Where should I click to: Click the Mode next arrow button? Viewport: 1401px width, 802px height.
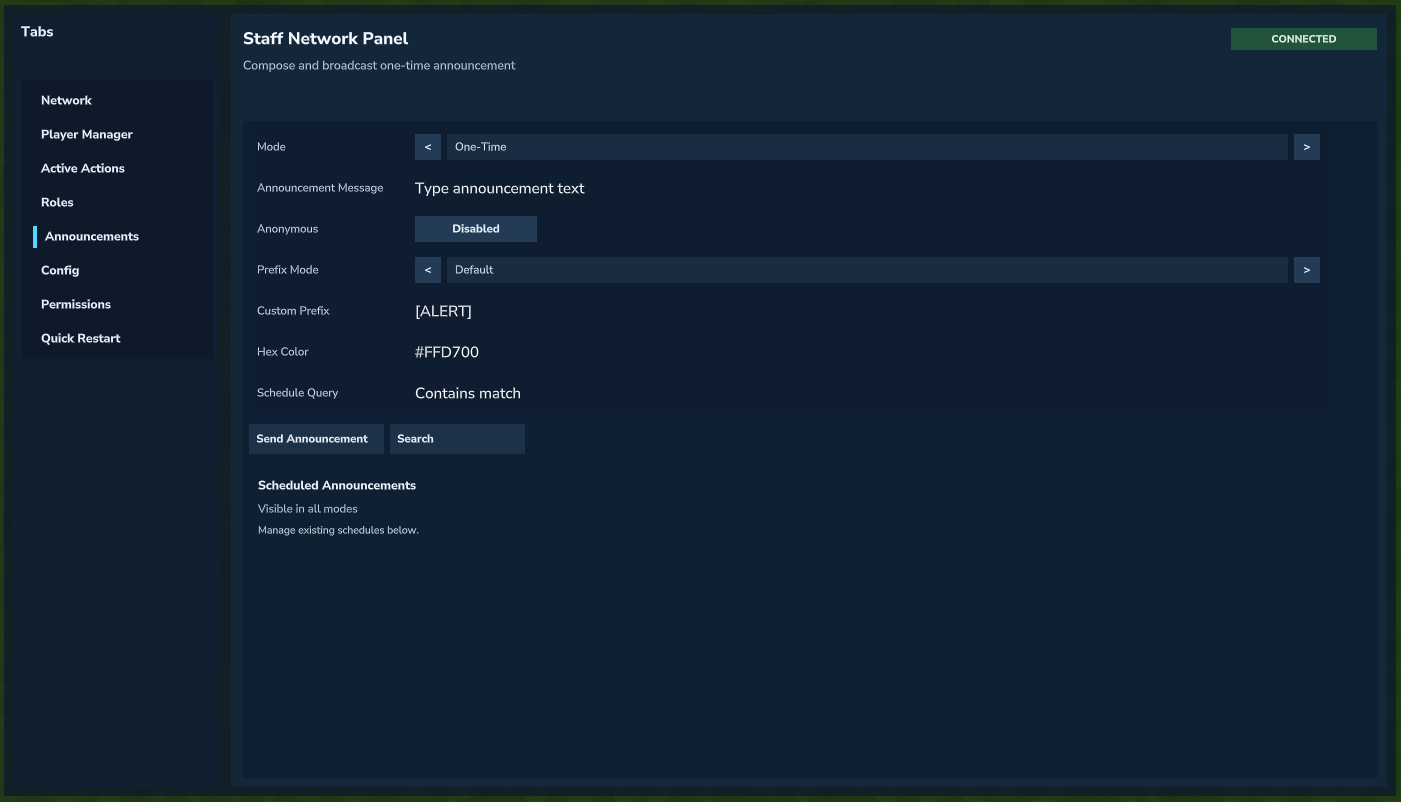click(x=1306, y=147)
